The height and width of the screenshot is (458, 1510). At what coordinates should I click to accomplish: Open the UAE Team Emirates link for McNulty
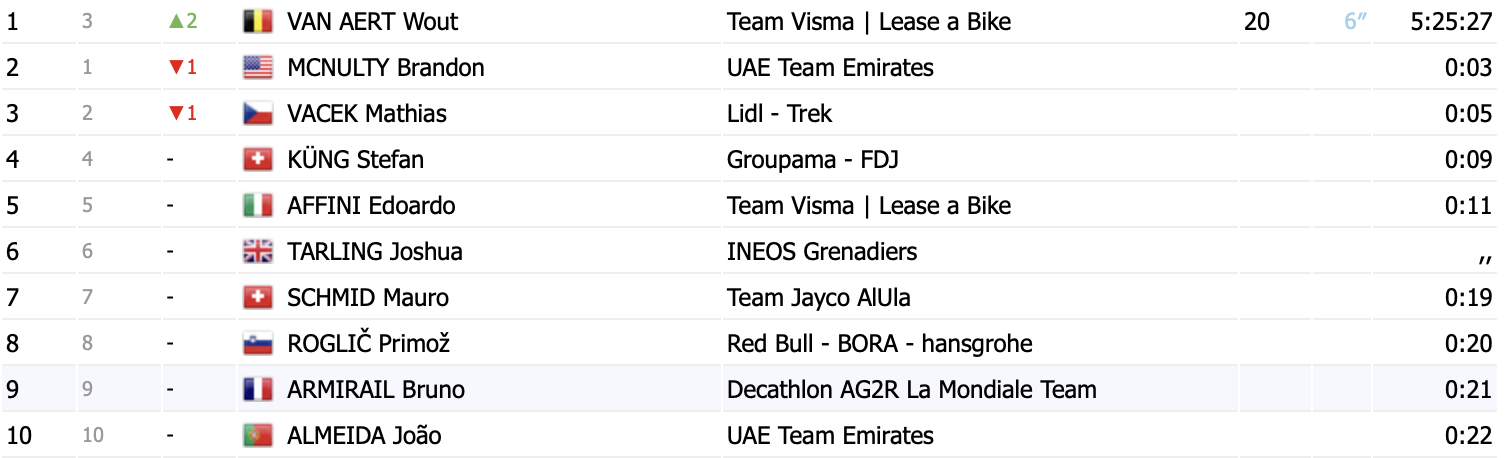[830, 68]
